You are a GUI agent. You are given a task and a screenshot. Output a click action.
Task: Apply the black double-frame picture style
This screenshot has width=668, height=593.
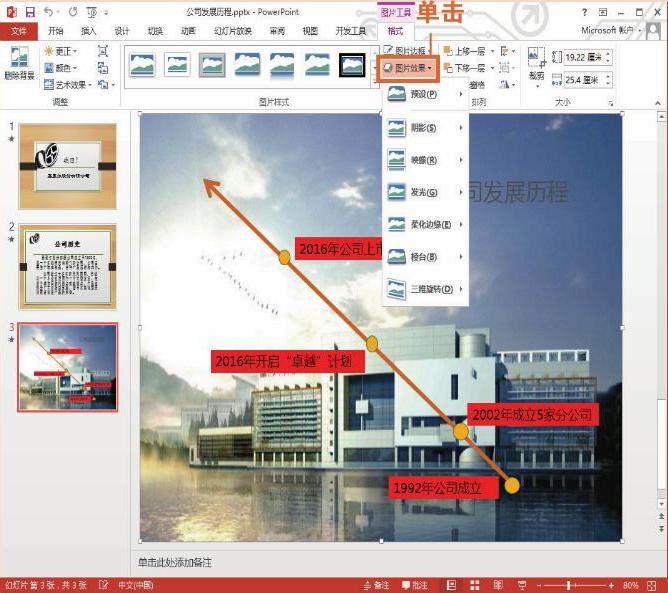click(352, 65)
